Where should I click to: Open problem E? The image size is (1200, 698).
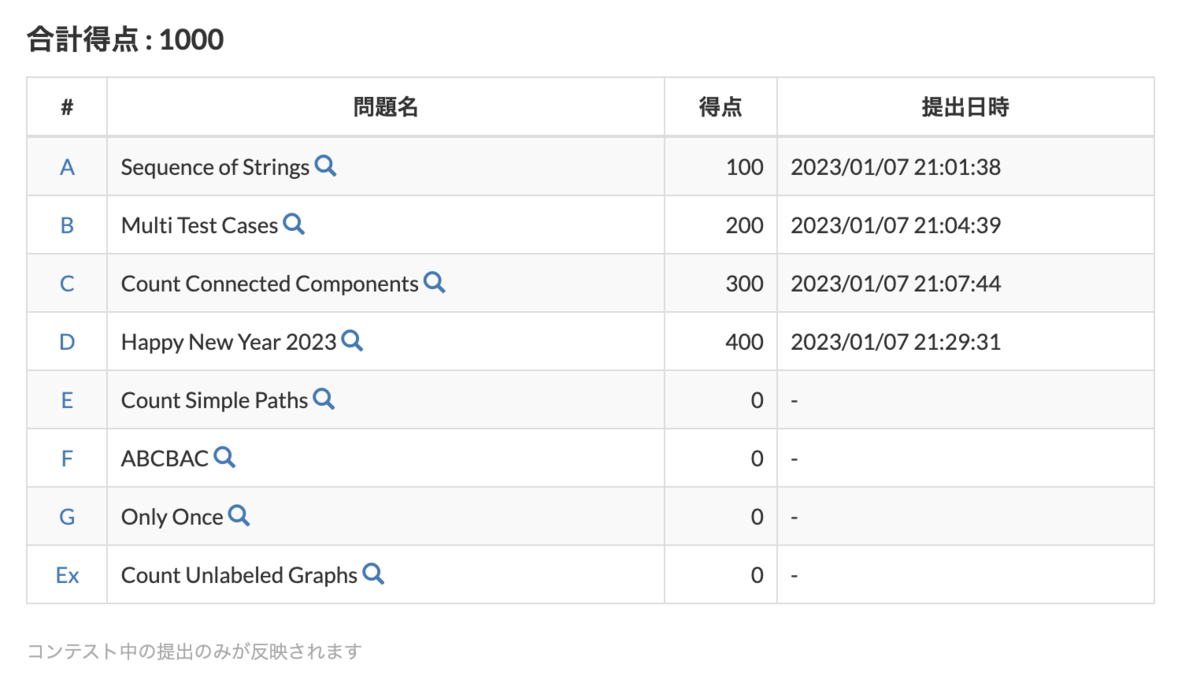coord(66,399)
